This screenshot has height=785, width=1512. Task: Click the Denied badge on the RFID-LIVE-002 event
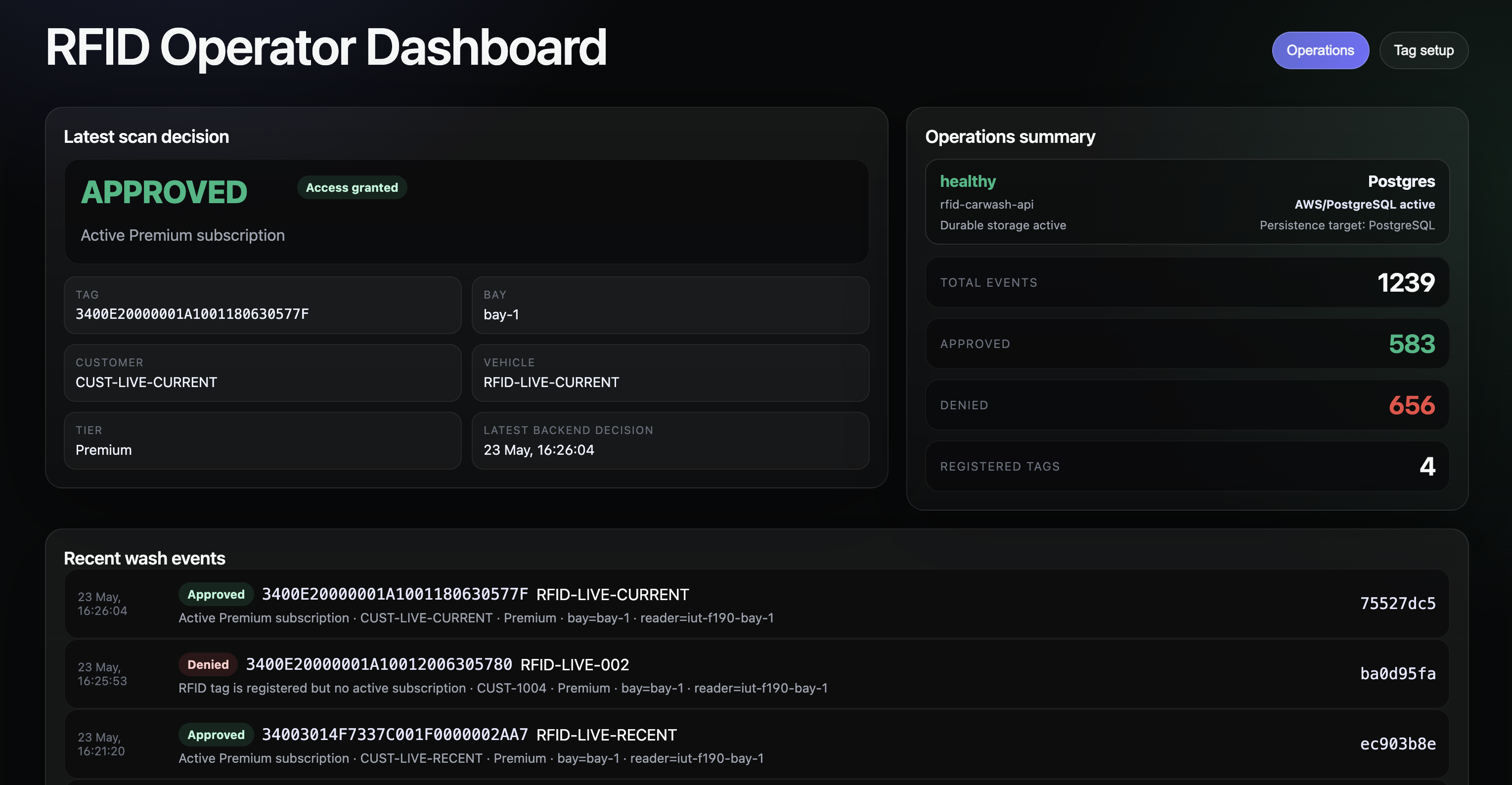coord(208,665)
